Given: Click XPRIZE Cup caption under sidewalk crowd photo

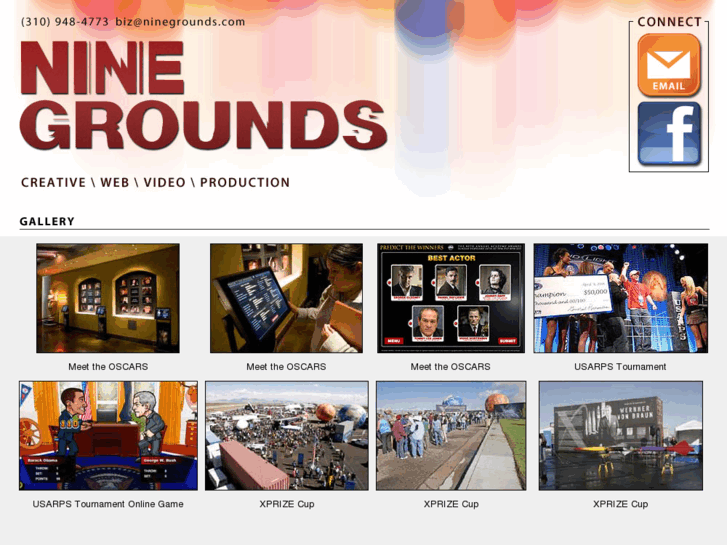Looking at the screenshot, I should 451,504.
